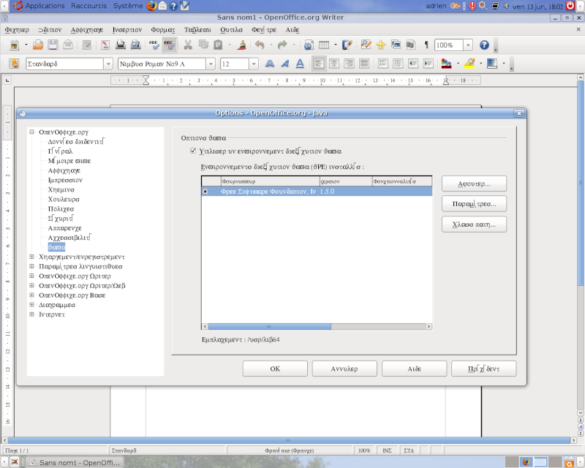Screen dimensions: 585x468
Task: Open the paragraph style dropdown arrow
Action: [108, 64]
